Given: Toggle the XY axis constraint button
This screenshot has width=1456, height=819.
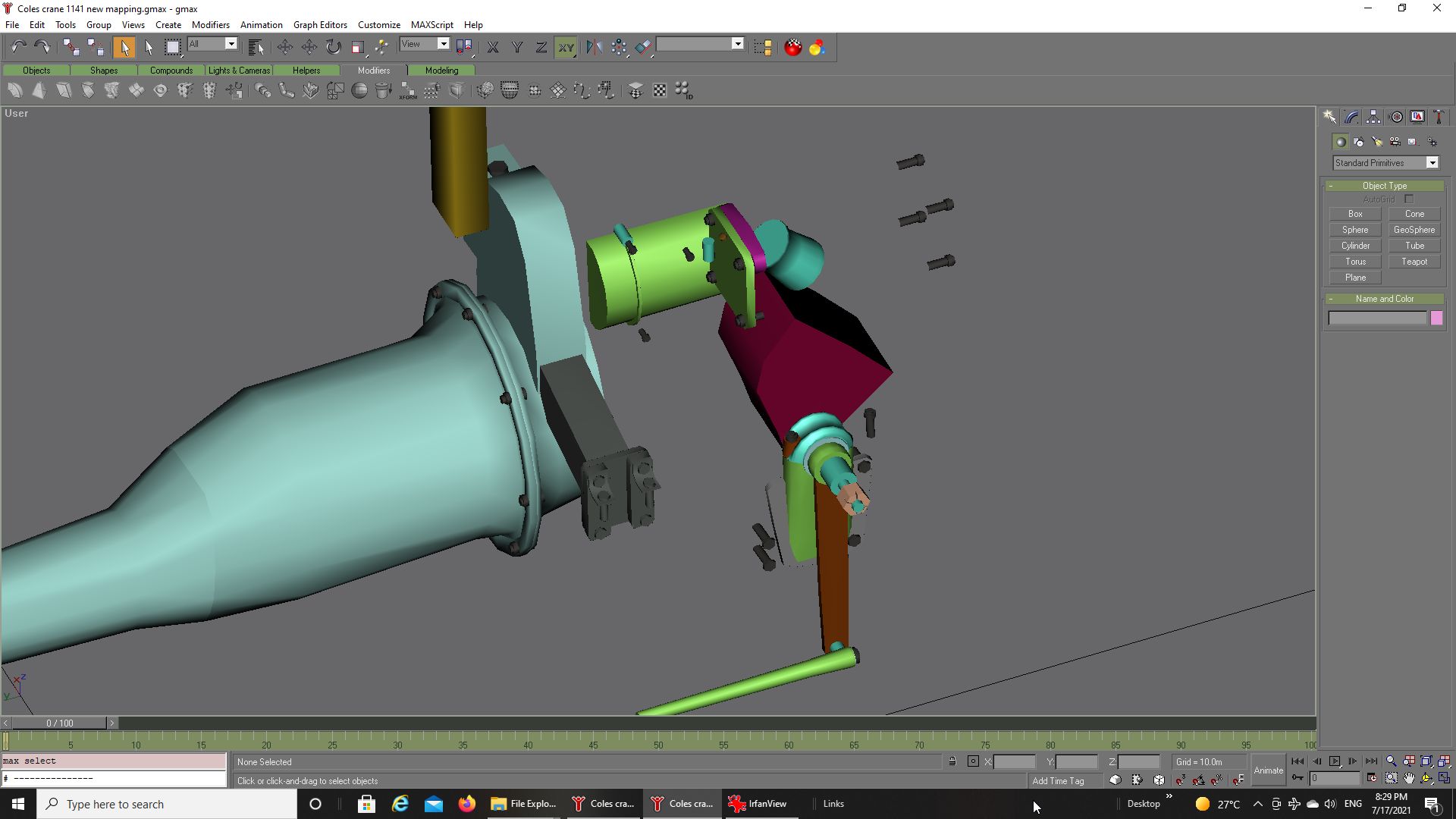Looking at the screenshot, I should click(566, 47).
